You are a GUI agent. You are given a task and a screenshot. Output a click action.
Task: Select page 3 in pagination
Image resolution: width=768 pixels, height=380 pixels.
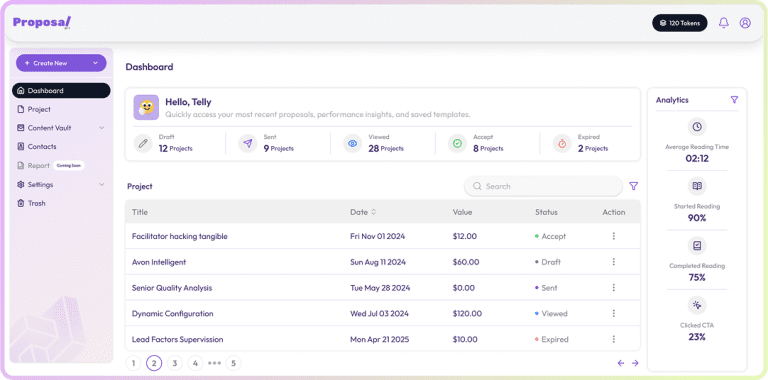[174, 363]
